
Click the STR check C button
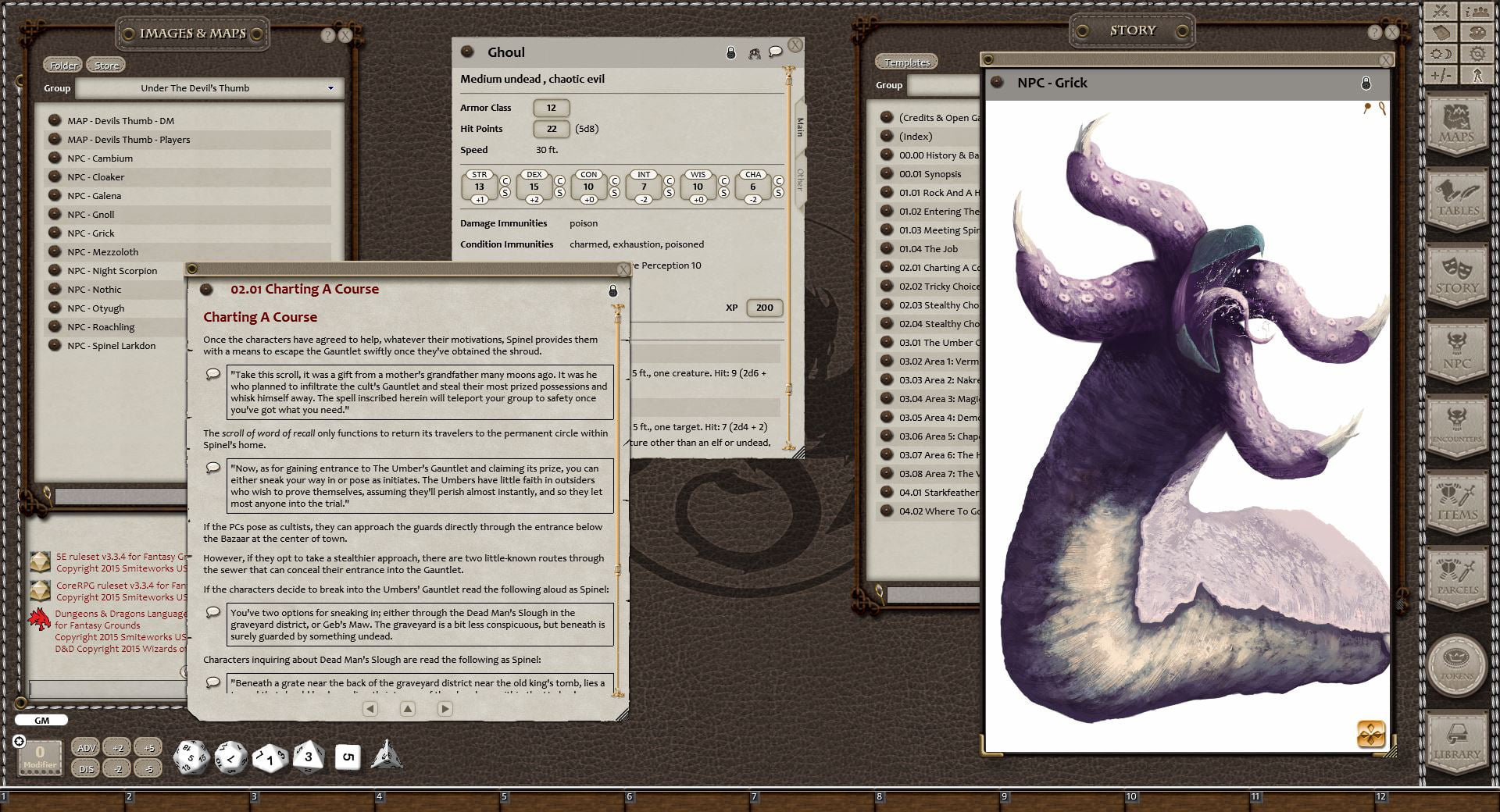click(505, 181)
